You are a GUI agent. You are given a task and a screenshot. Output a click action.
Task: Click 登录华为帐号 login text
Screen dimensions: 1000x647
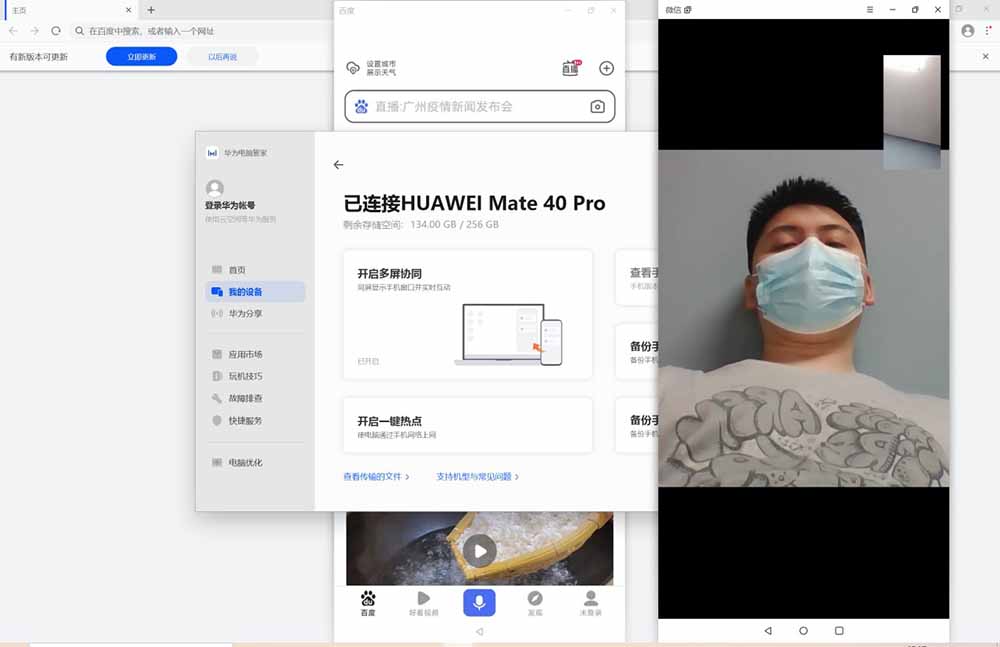point(230,205)
